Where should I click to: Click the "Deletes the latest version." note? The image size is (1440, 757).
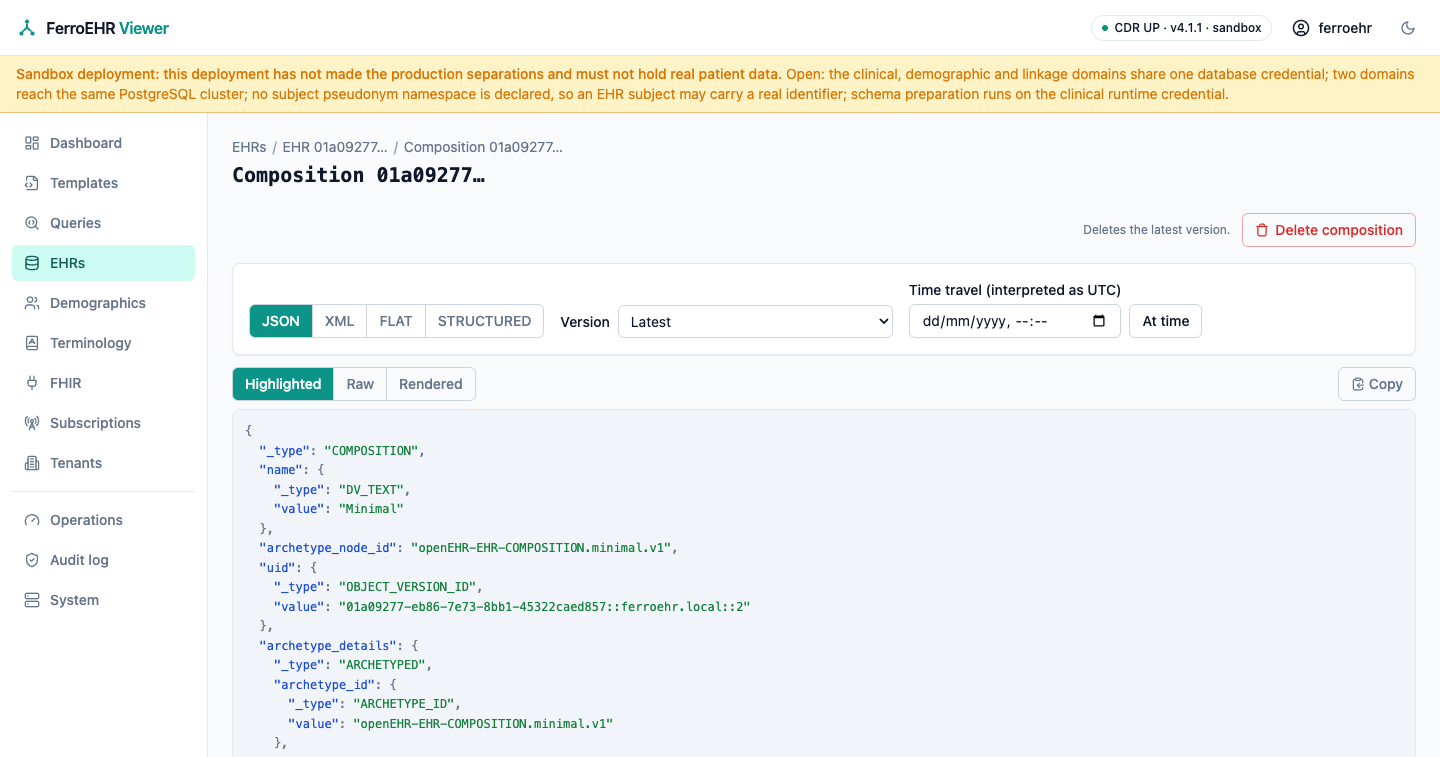point(1156,230)
